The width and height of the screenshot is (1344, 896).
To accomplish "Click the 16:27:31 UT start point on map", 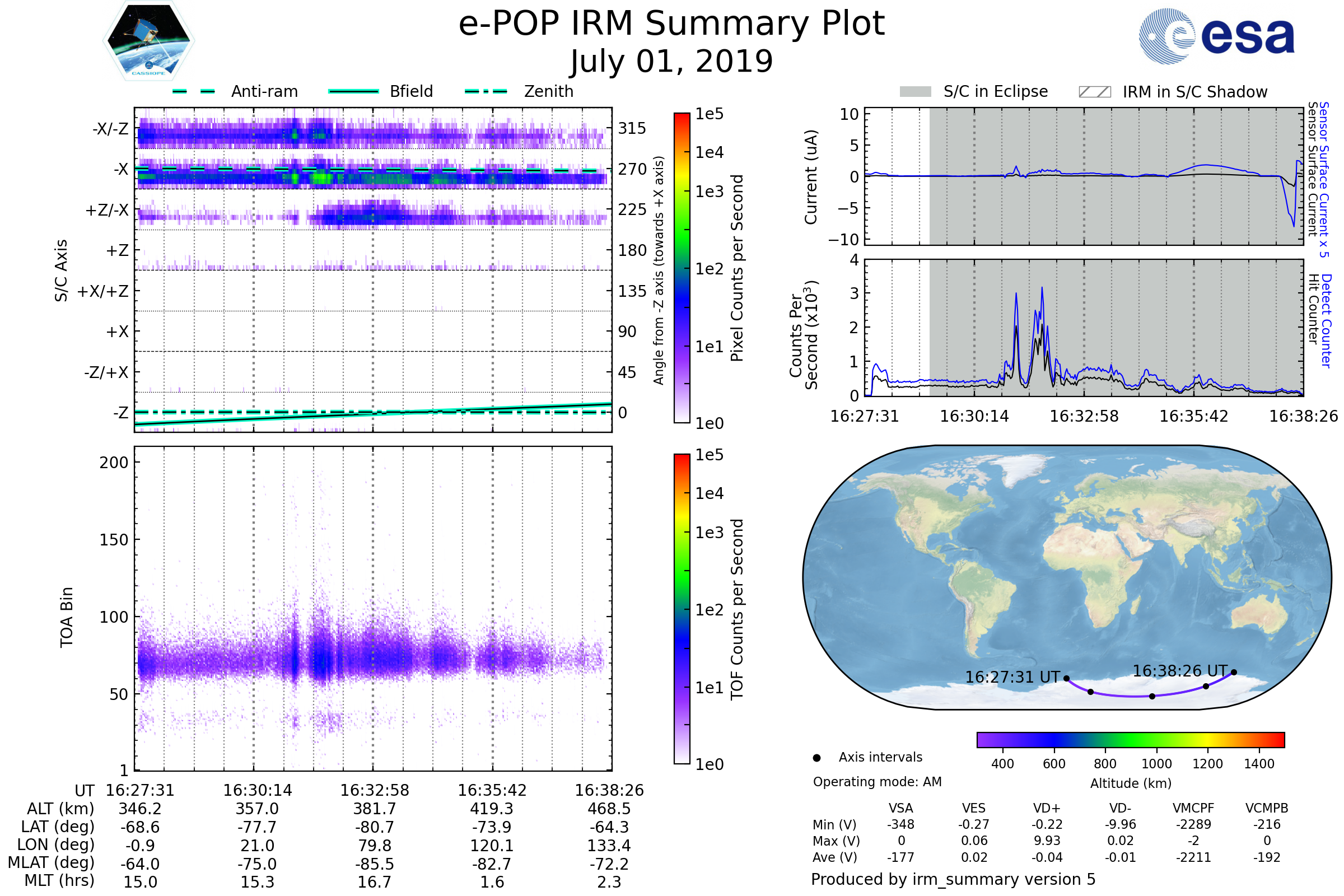I will click(x=1066, y=678).
